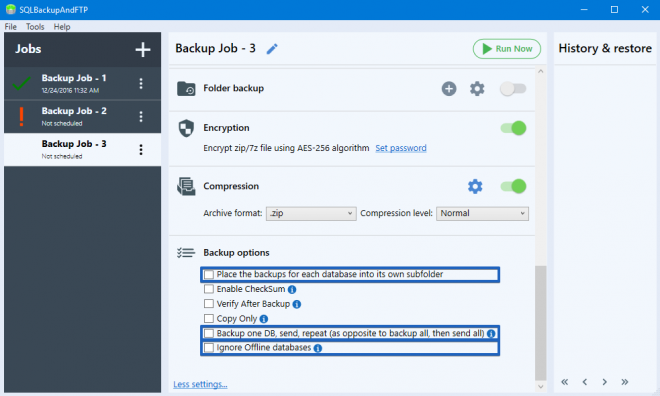
Task: Check Verify After Backup
Action: point(209,303)
